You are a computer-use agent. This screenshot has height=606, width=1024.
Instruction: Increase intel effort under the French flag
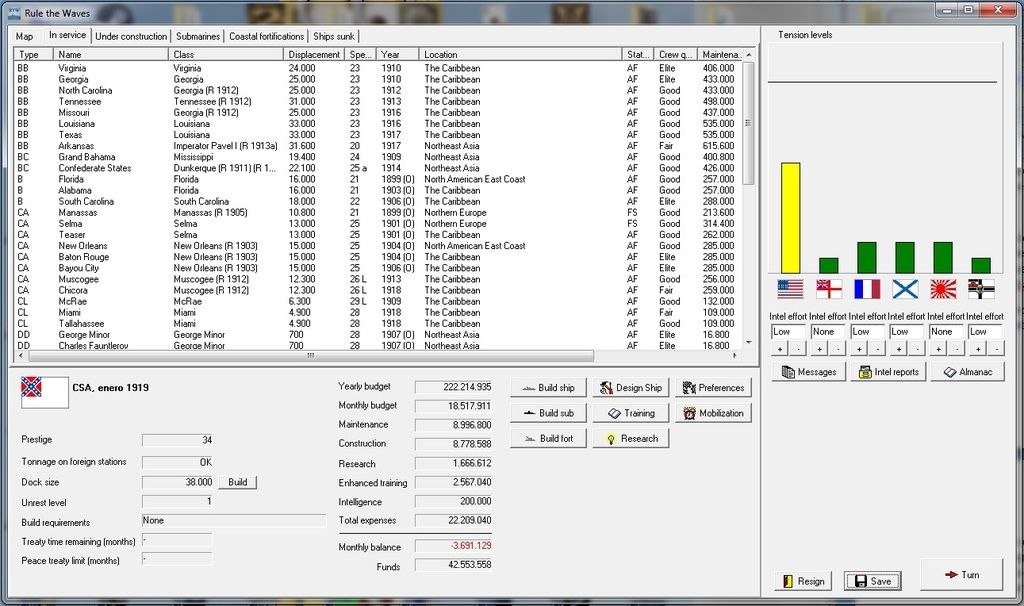pos(859,349)
